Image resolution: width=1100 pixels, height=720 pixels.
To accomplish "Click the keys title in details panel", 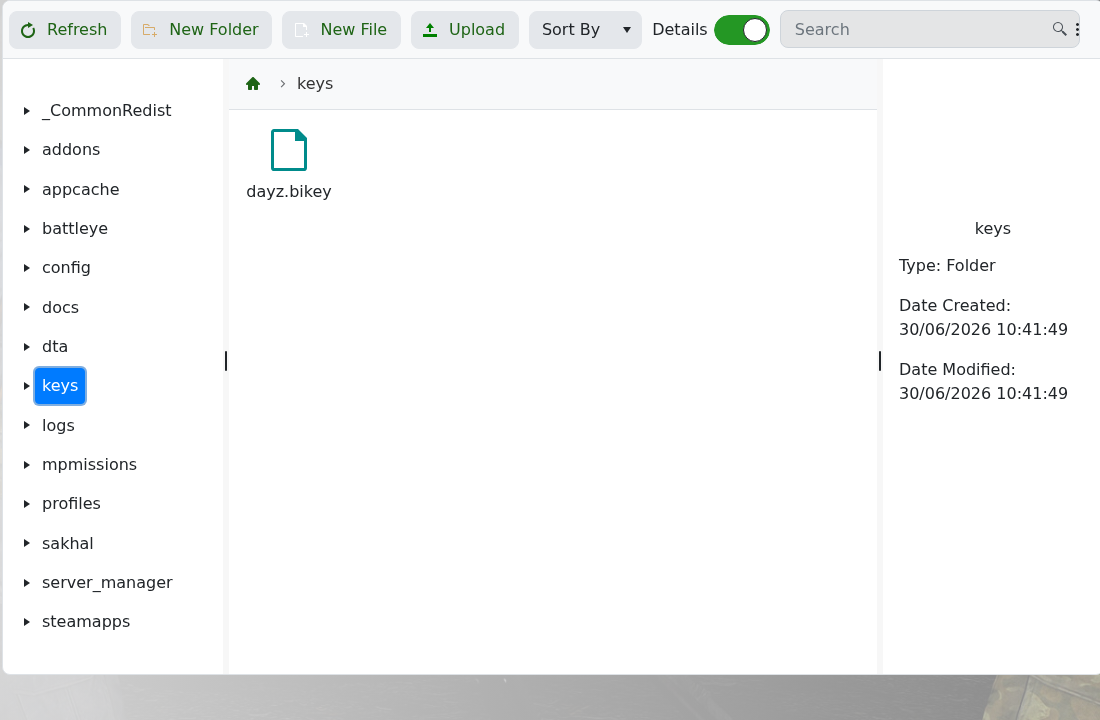I will (x=993, y=229).
